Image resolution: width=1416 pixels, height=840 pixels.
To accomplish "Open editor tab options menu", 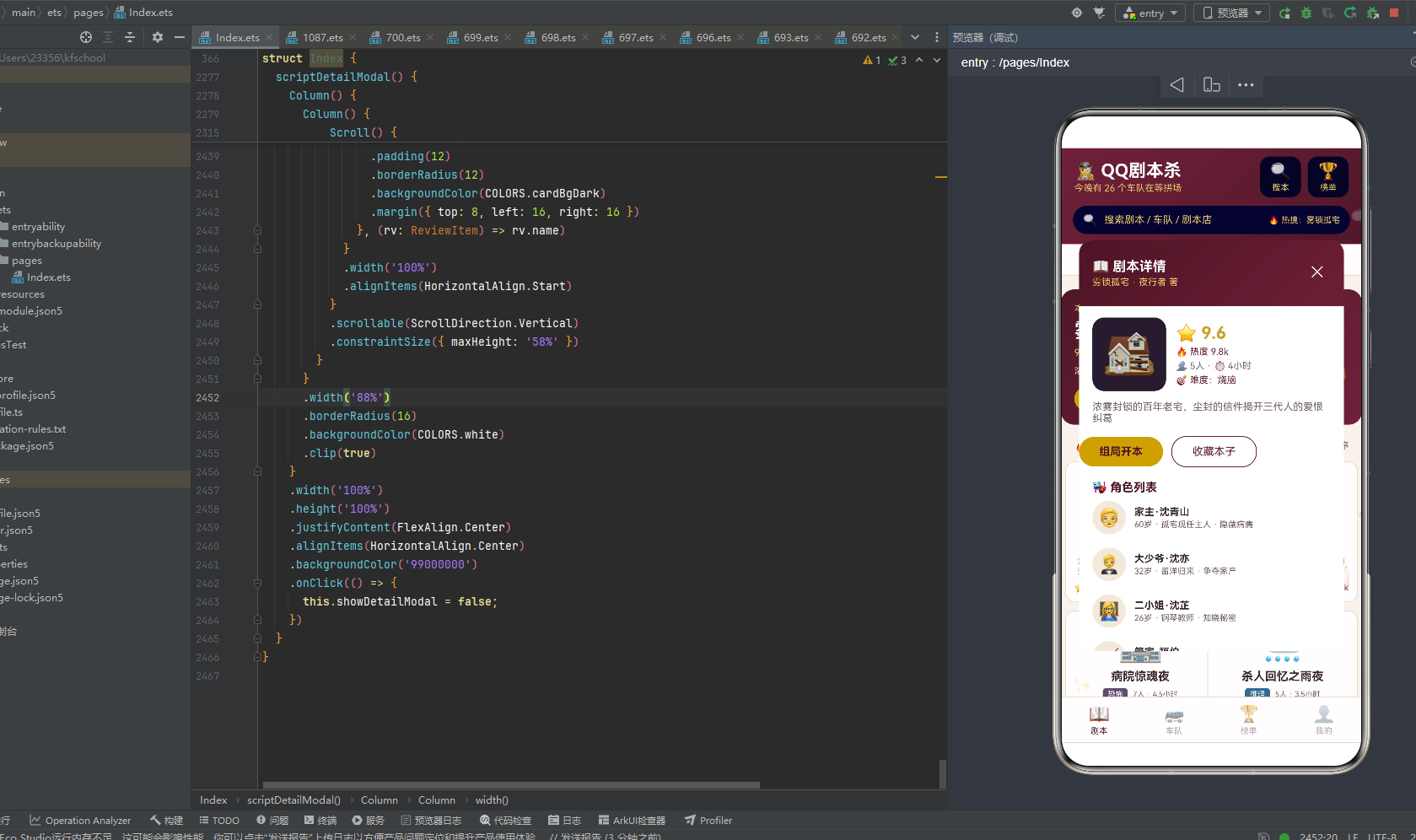I will point(937,37).
